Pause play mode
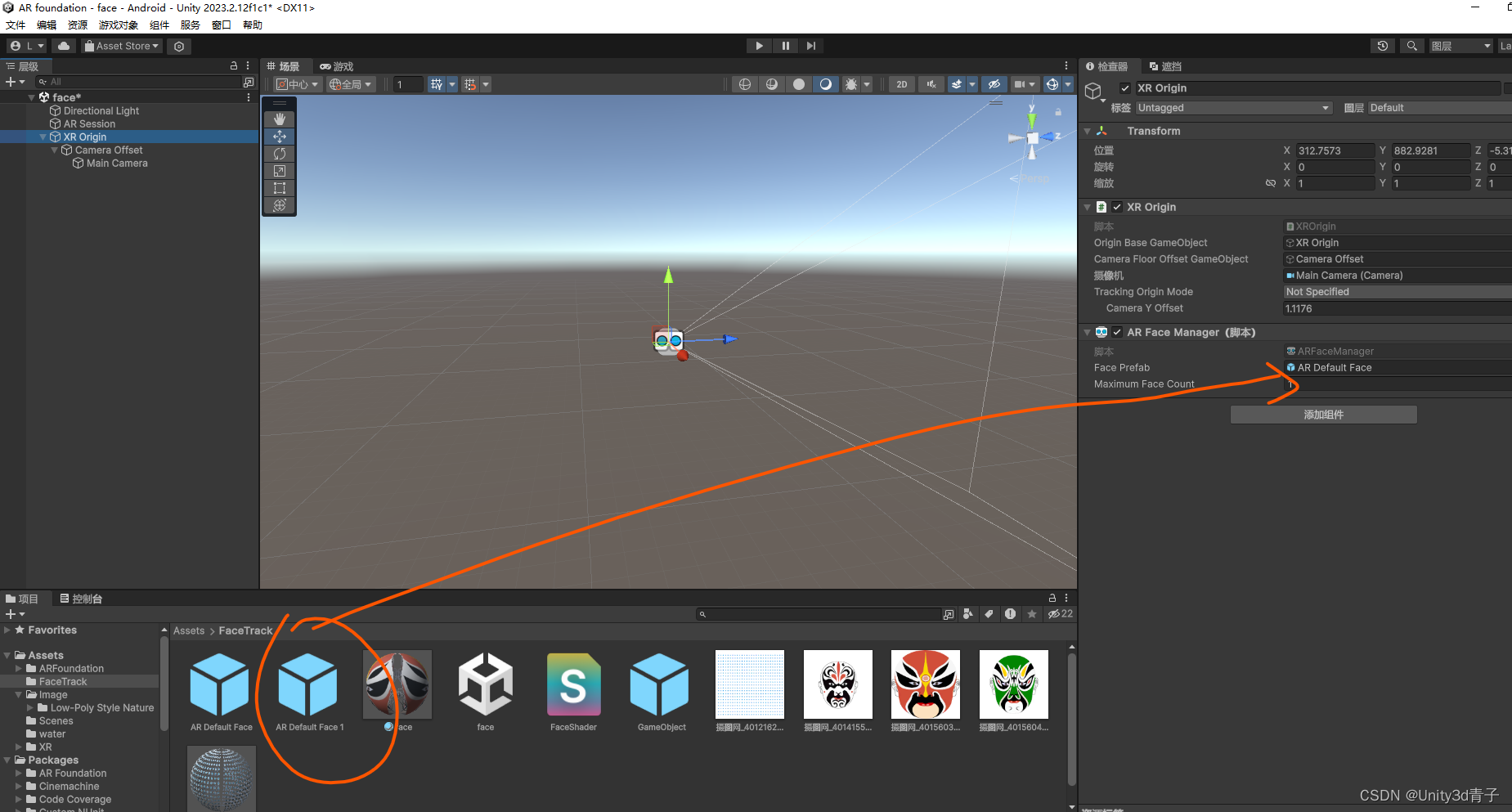Screen dimensions: 1512x812 pos(786,46)
